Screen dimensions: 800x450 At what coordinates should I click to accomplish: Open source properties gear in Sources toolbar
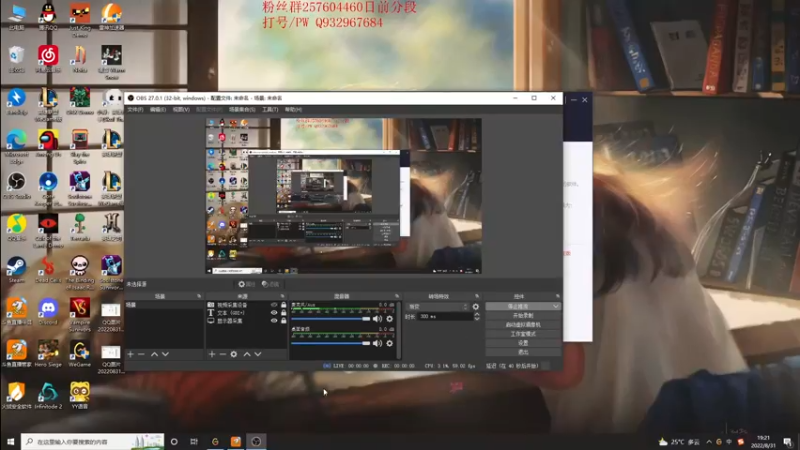234,354
